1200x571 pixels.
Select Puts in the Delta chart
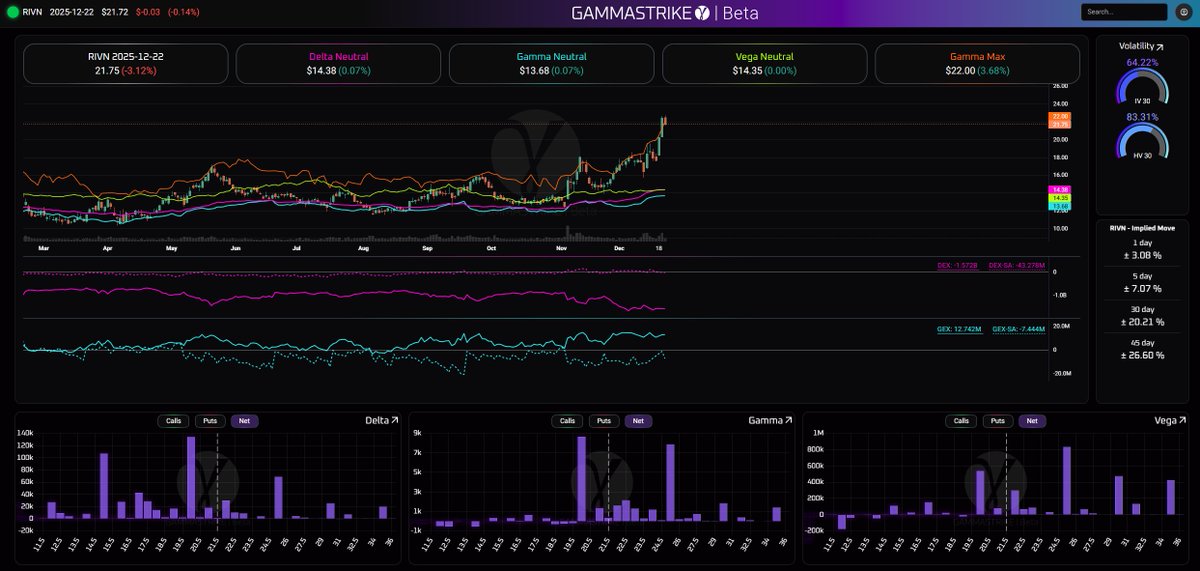210,421
